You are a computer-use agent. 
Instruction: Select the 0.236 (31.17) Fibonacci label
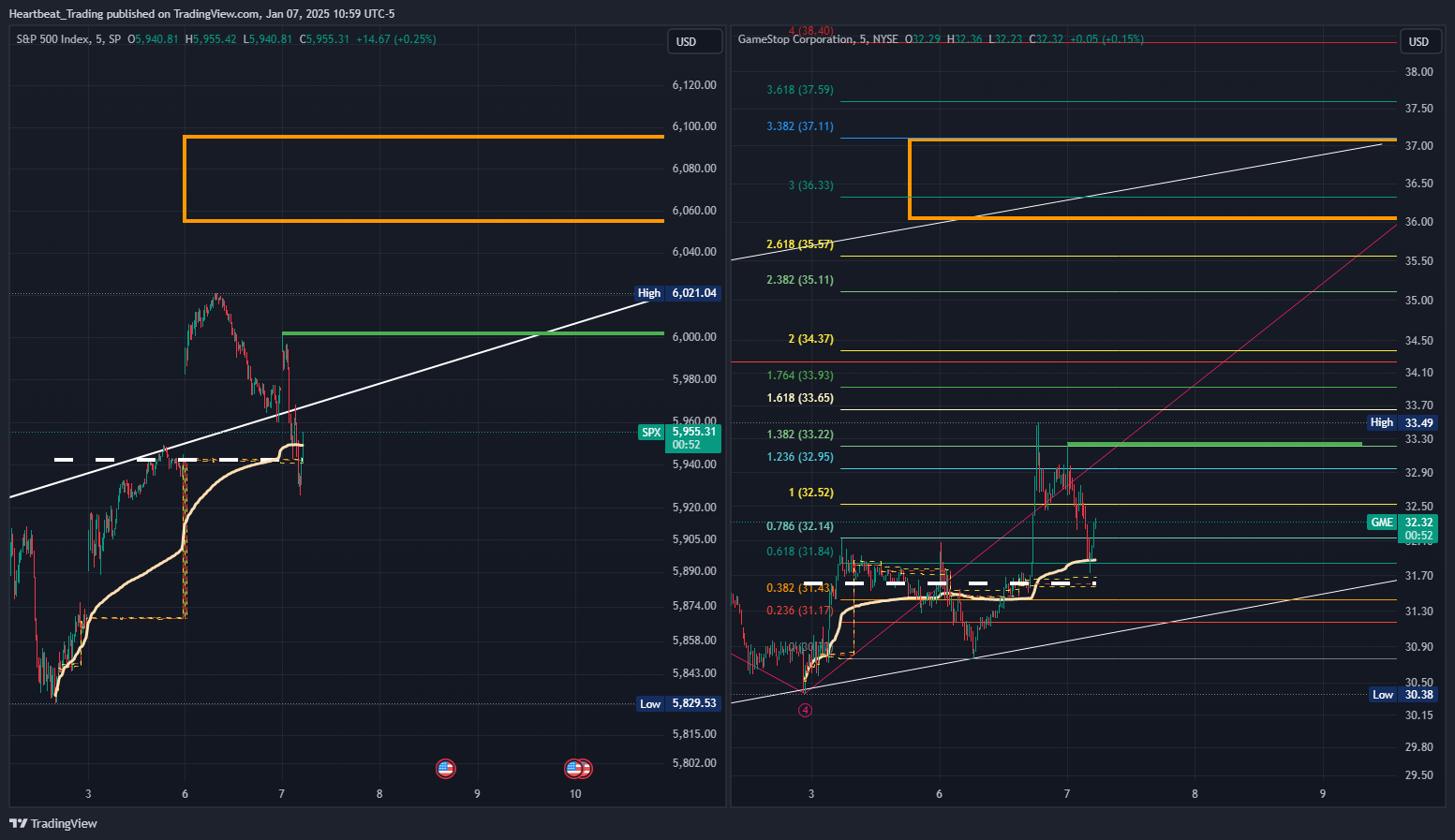[x=800, y=611]
